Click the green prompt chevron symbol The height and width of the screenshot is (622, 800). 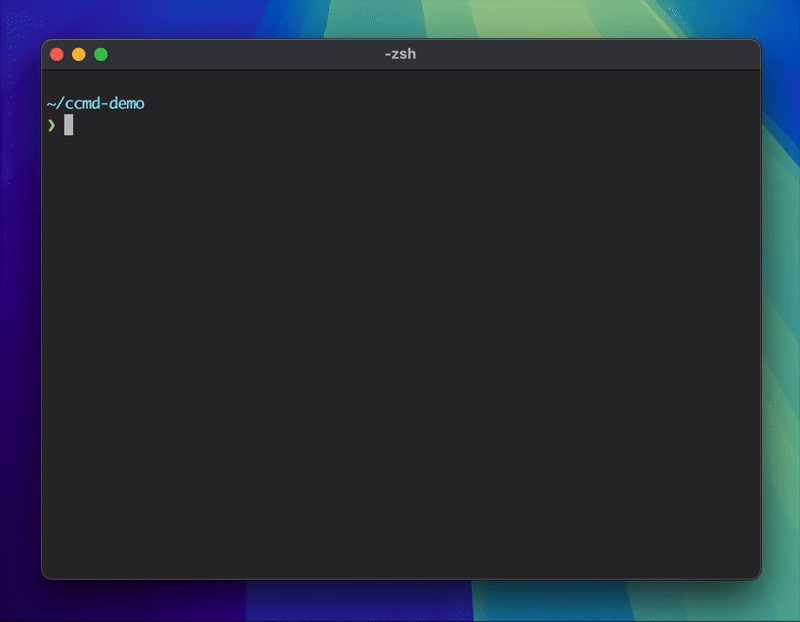pos(51,125)
